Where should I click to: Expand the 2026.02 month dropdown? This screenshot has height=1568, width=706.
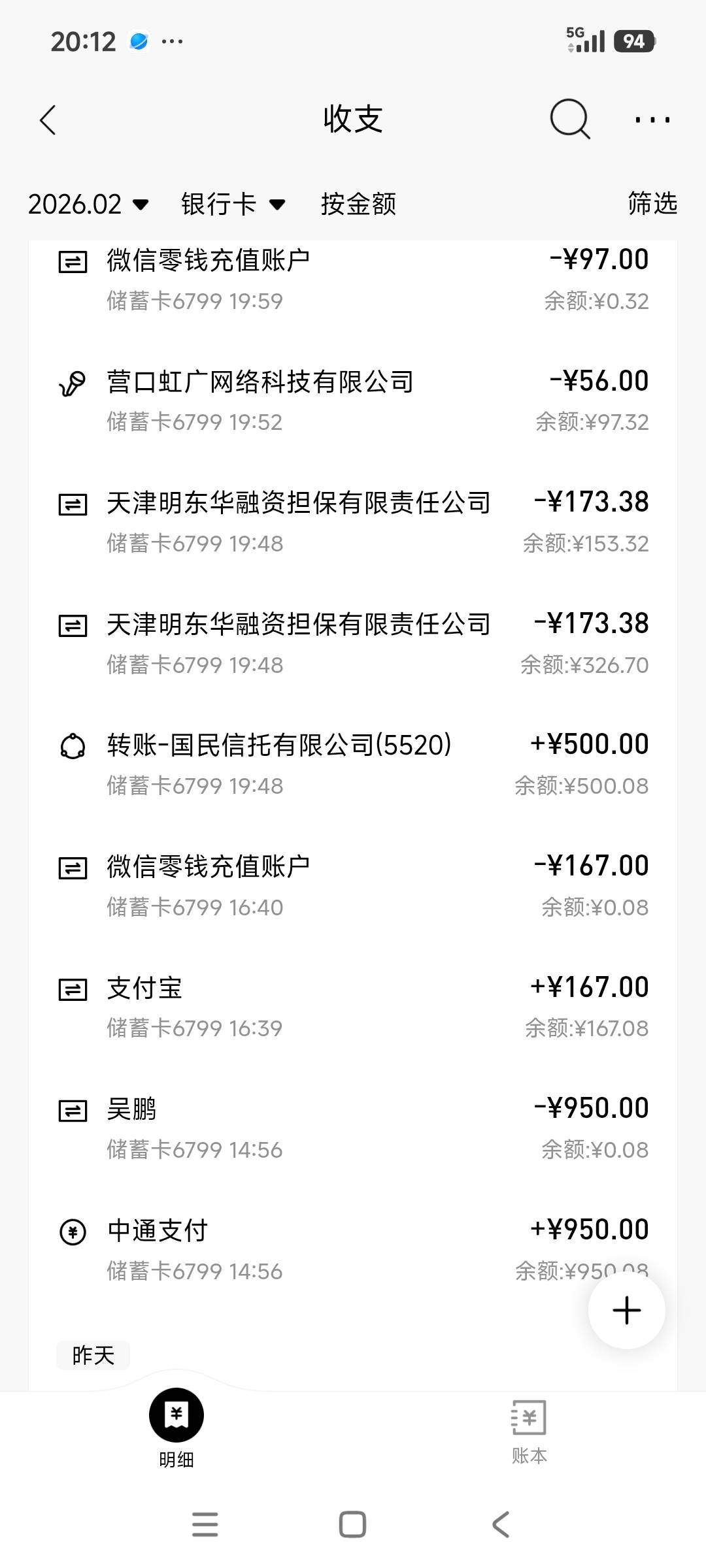88,204
